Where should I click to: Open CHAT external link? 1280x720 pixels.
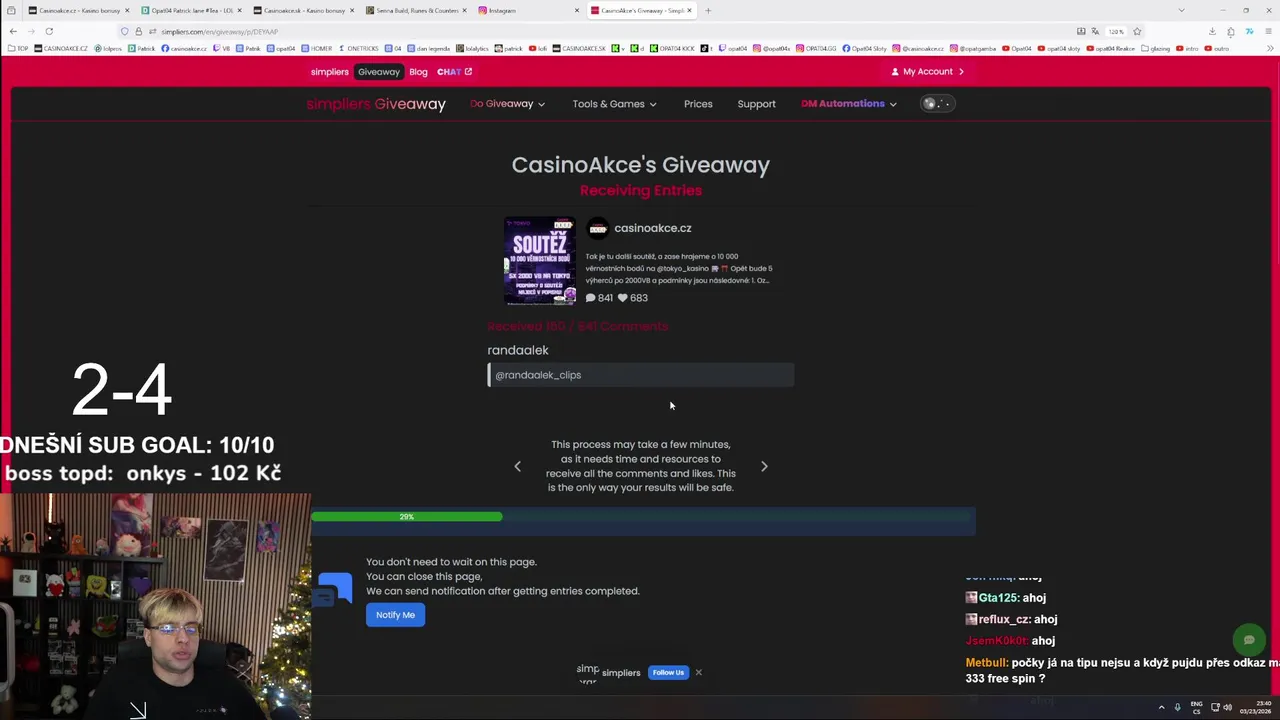tap(454, 72)
